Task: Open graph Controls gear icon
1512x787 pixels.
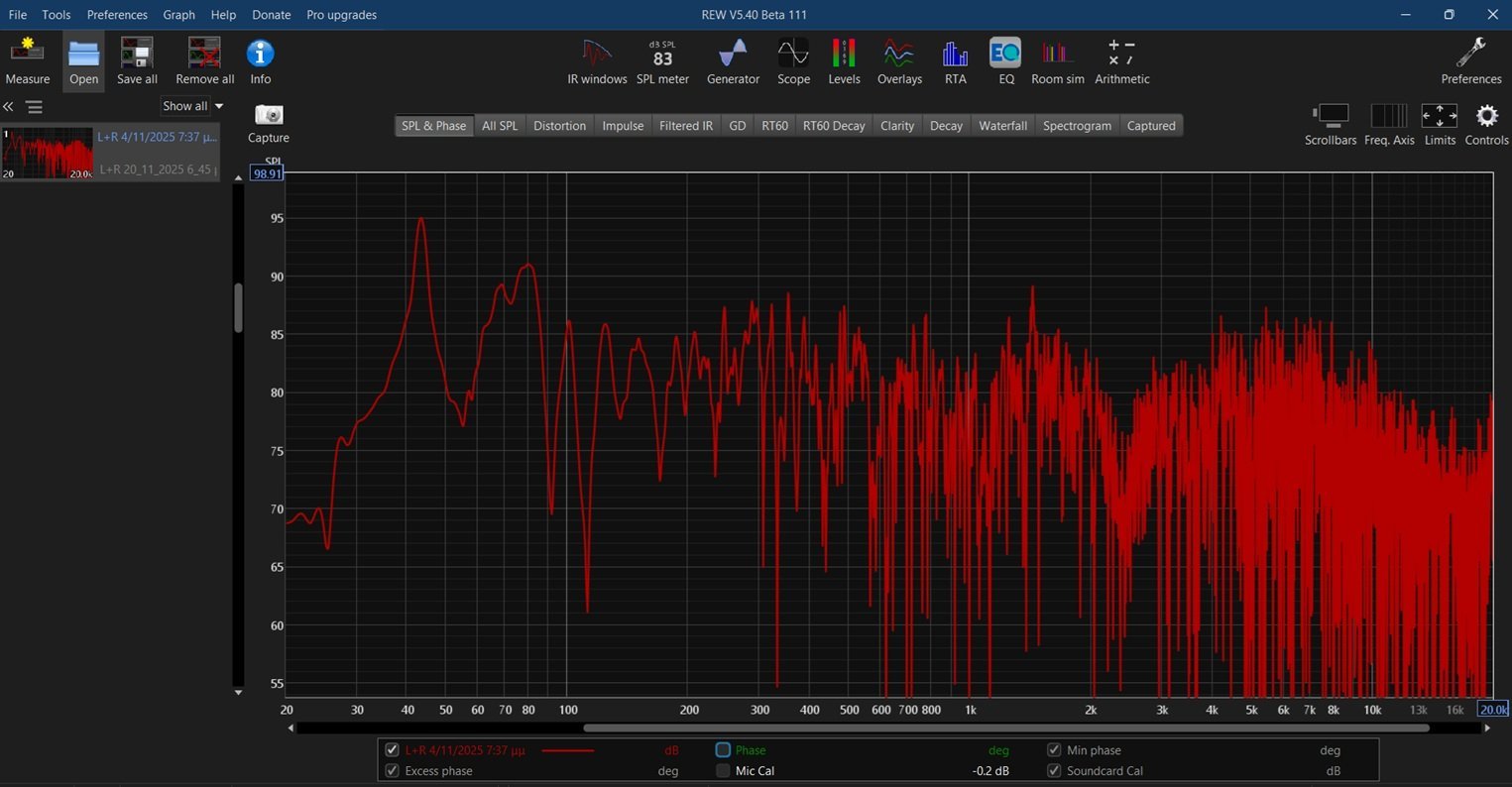Action: pyautogui.click(x=1486, y=117)
